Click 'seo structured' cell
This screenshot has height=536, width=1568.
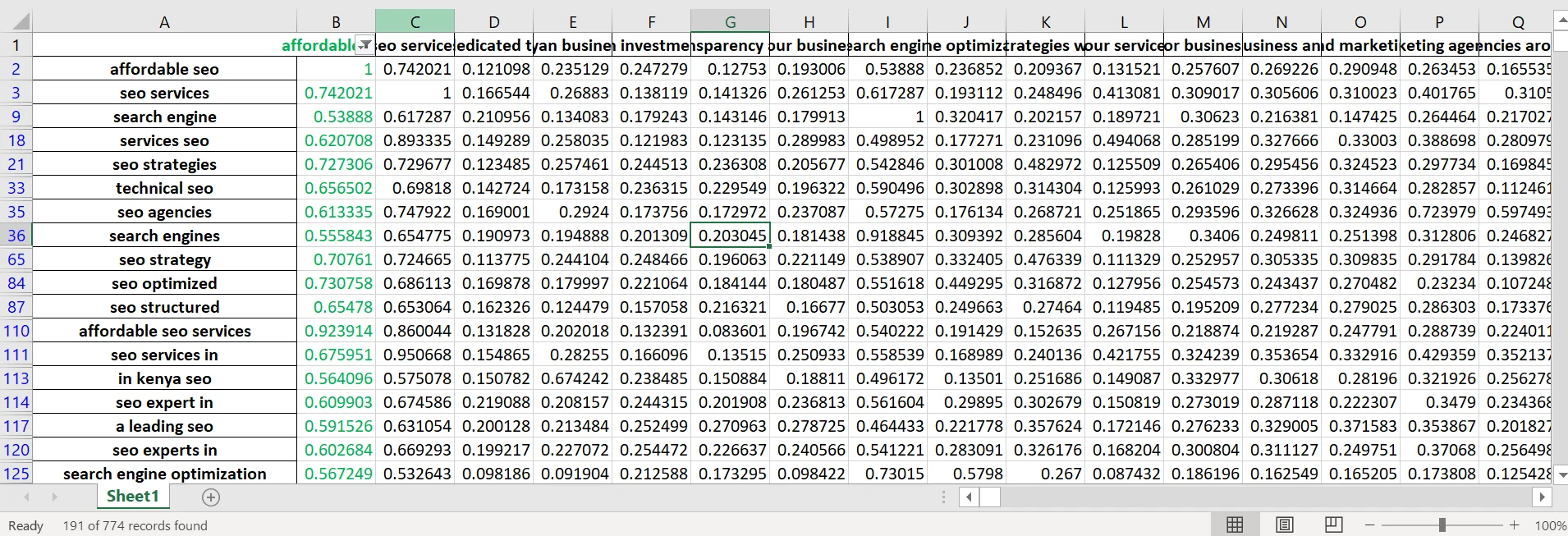click(164, 307)
